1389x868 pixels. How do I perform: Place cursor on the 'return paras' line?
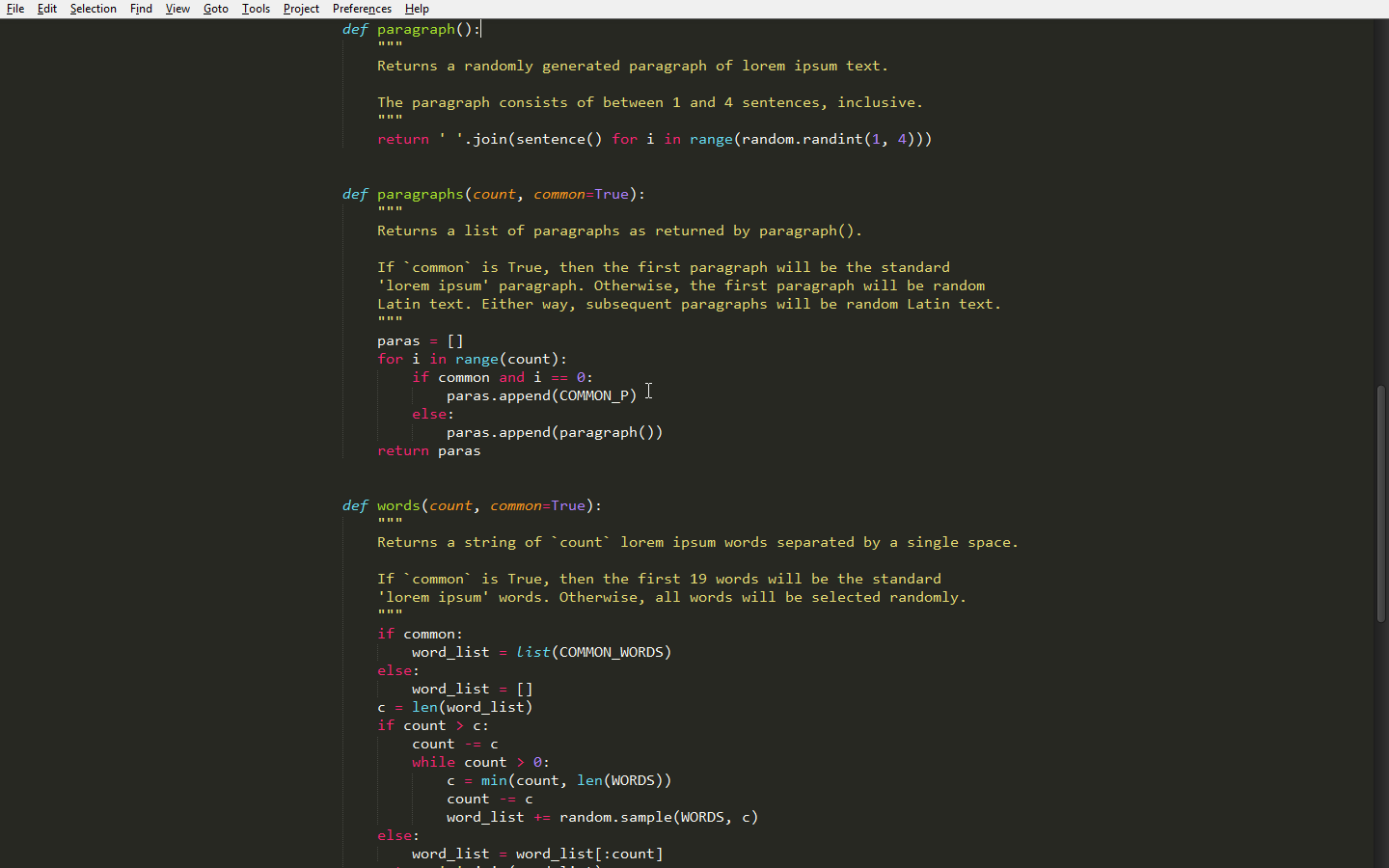(429, 450)
